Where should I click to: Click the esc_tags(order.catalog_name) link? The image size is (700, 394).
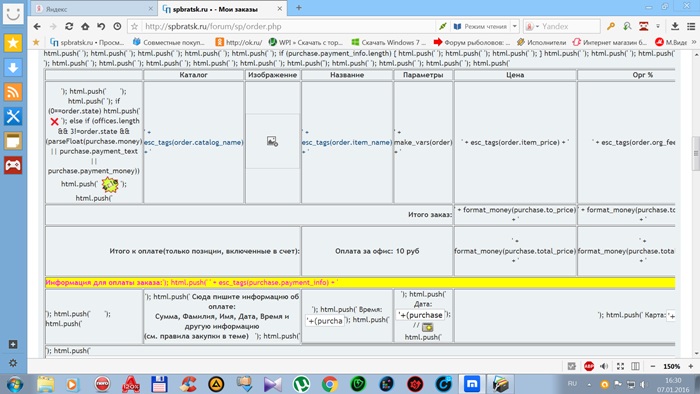coord(193,142)
